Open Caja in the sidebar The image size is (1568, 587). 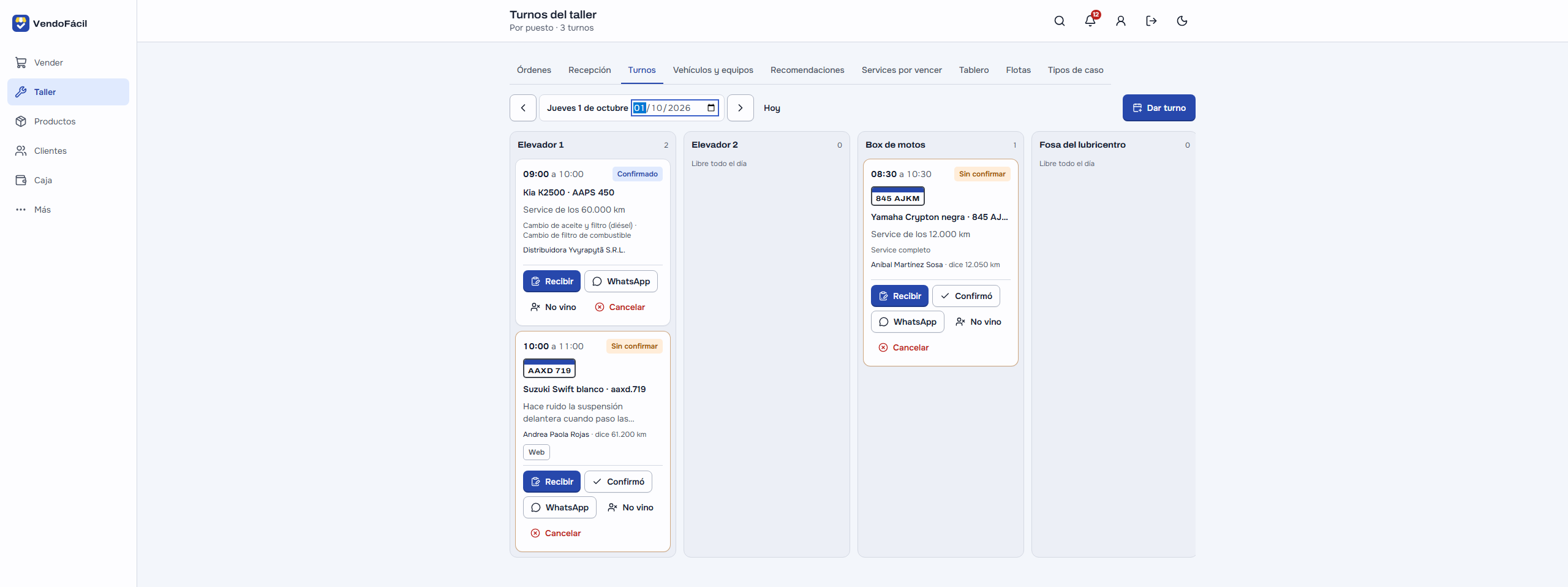[x=68, y=180]
